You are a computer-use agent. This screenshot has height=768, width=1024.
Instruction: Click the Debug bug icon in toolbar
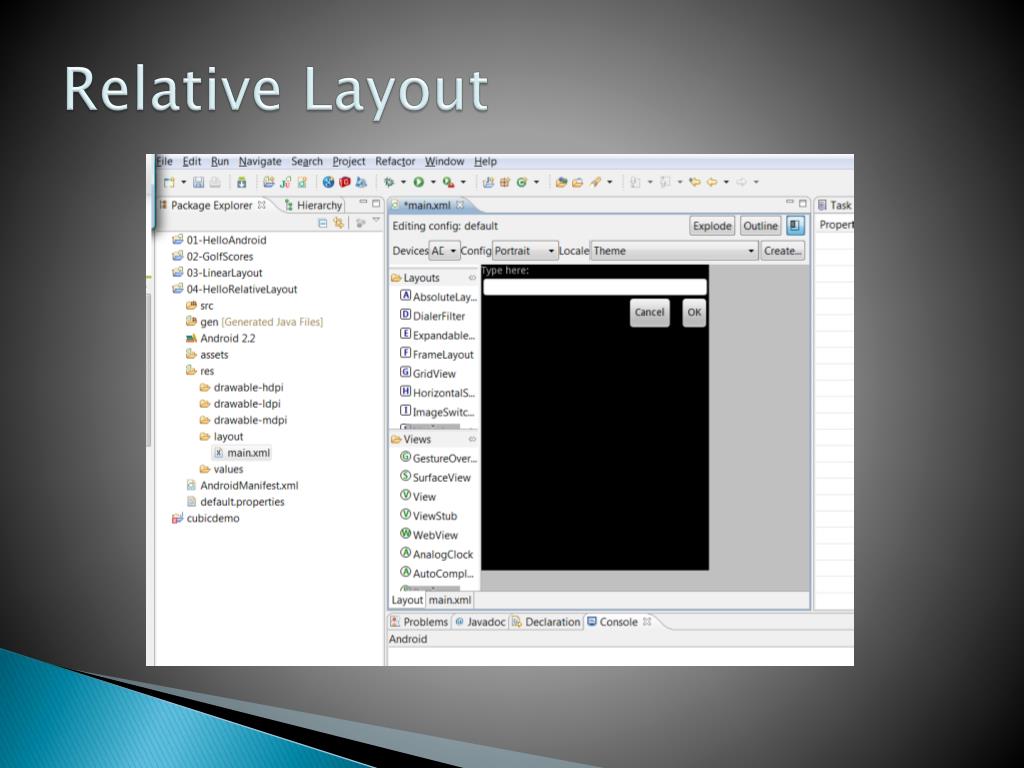click(389, 182)
